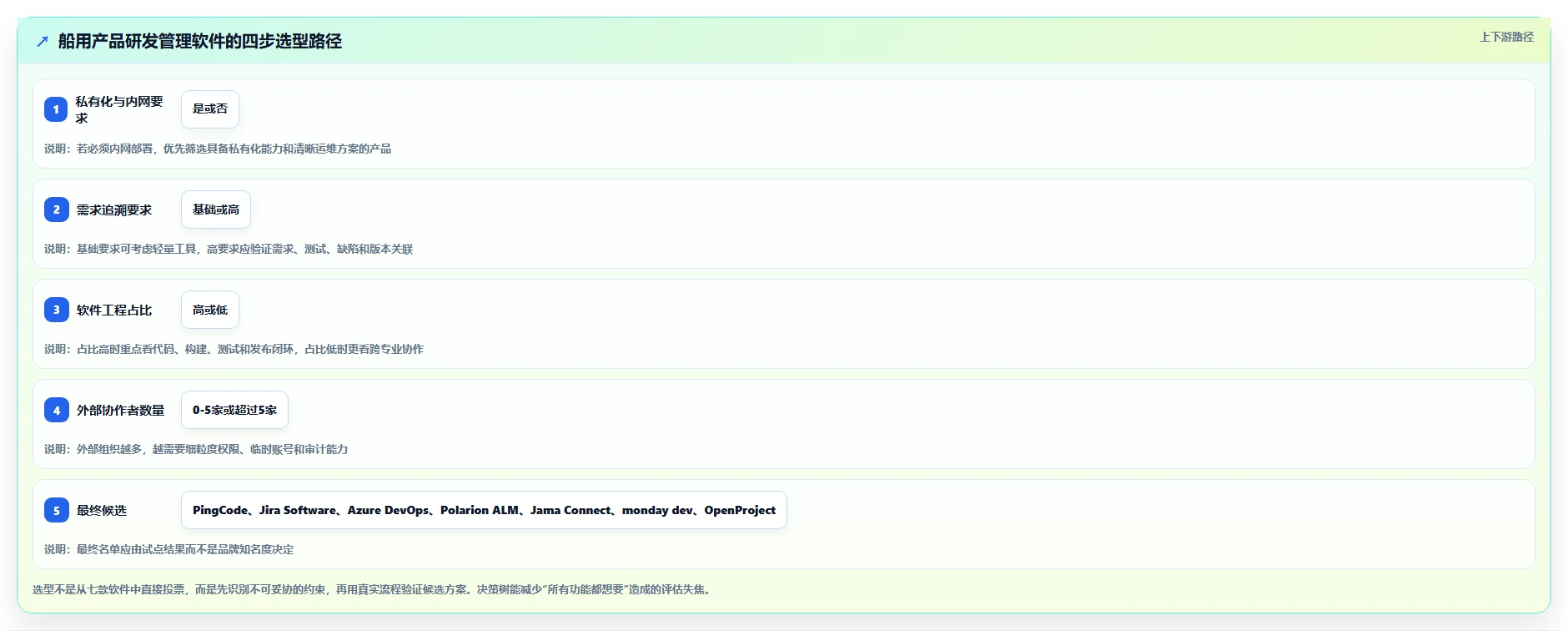Click step number 3 badge

(56, 310)
